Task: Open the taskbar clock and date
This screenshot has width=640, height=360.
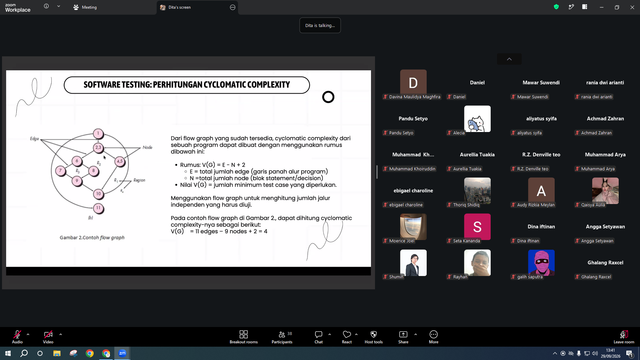Action: (x=611, y=353)
